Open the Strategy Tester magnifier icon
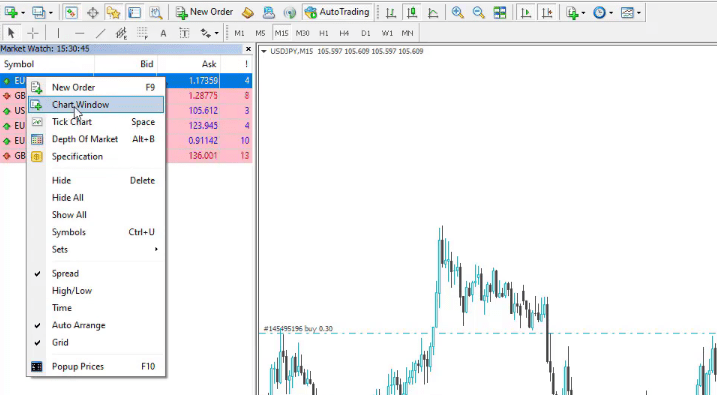The image size is (717, 395). click(x=155, y=12)
